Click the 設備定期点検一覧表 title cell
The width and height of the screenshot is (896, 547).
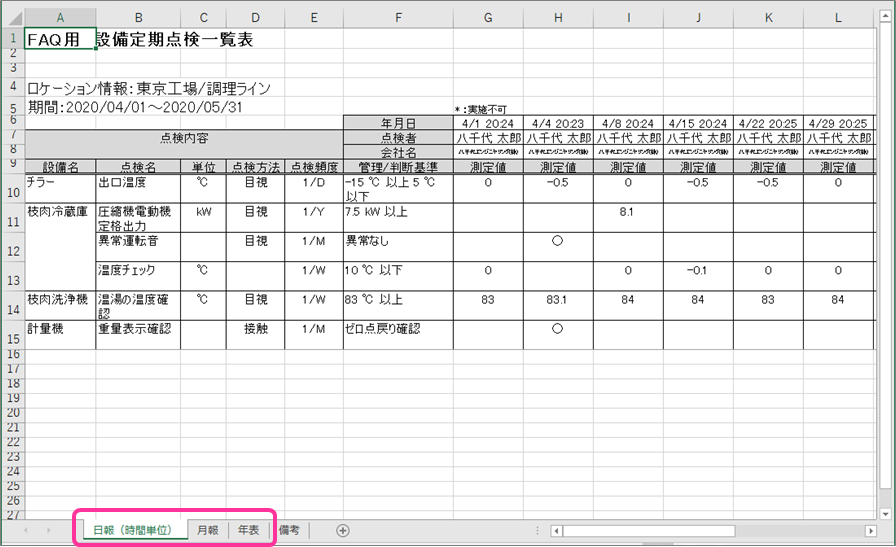(175, 40)
